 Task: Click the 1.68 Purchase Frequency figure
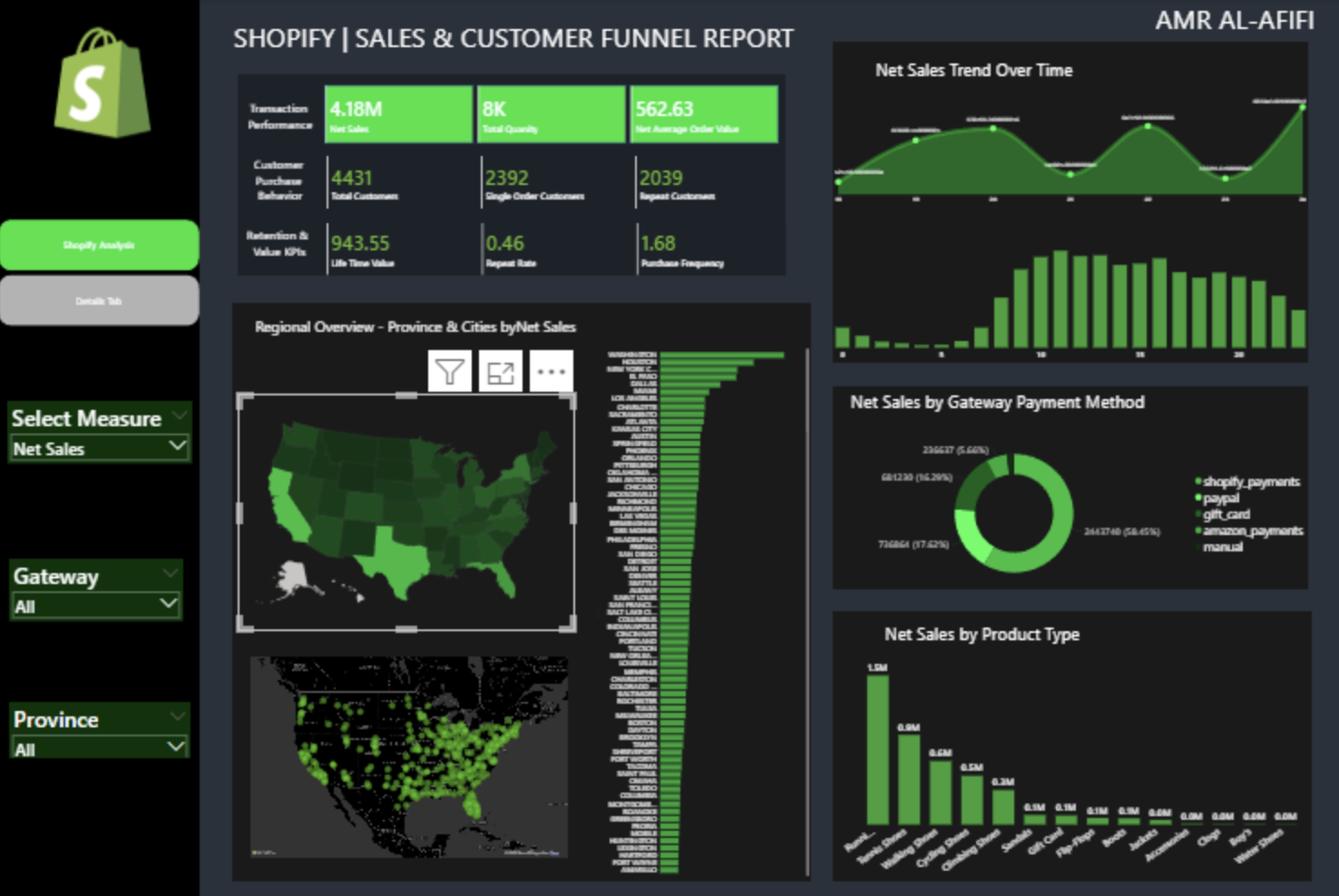pyautogui.click(x=659, y=243)
